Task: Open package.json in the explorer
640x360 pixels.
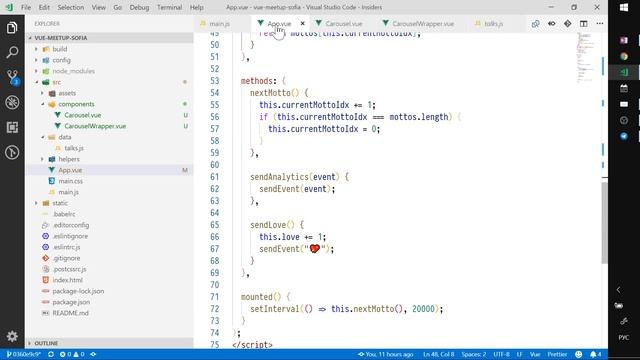Action: [x=109, y=302]
